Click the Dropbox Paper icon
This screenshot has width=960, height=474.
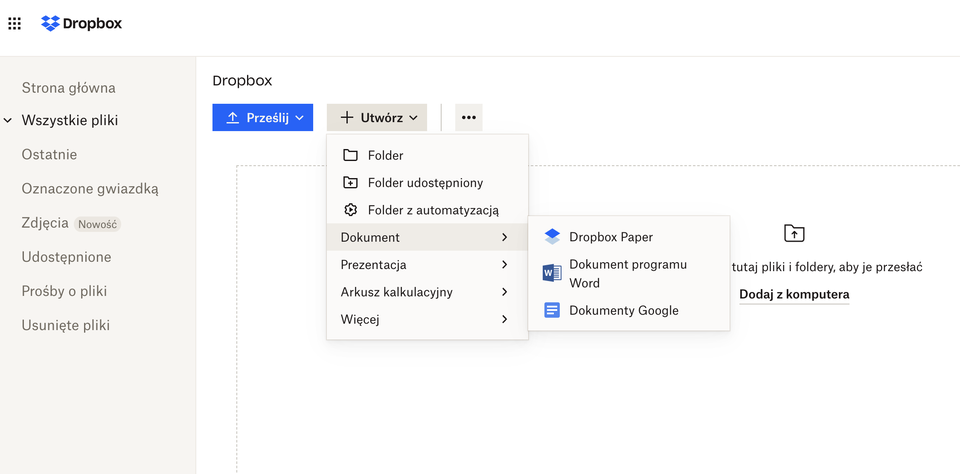[552, 236]
